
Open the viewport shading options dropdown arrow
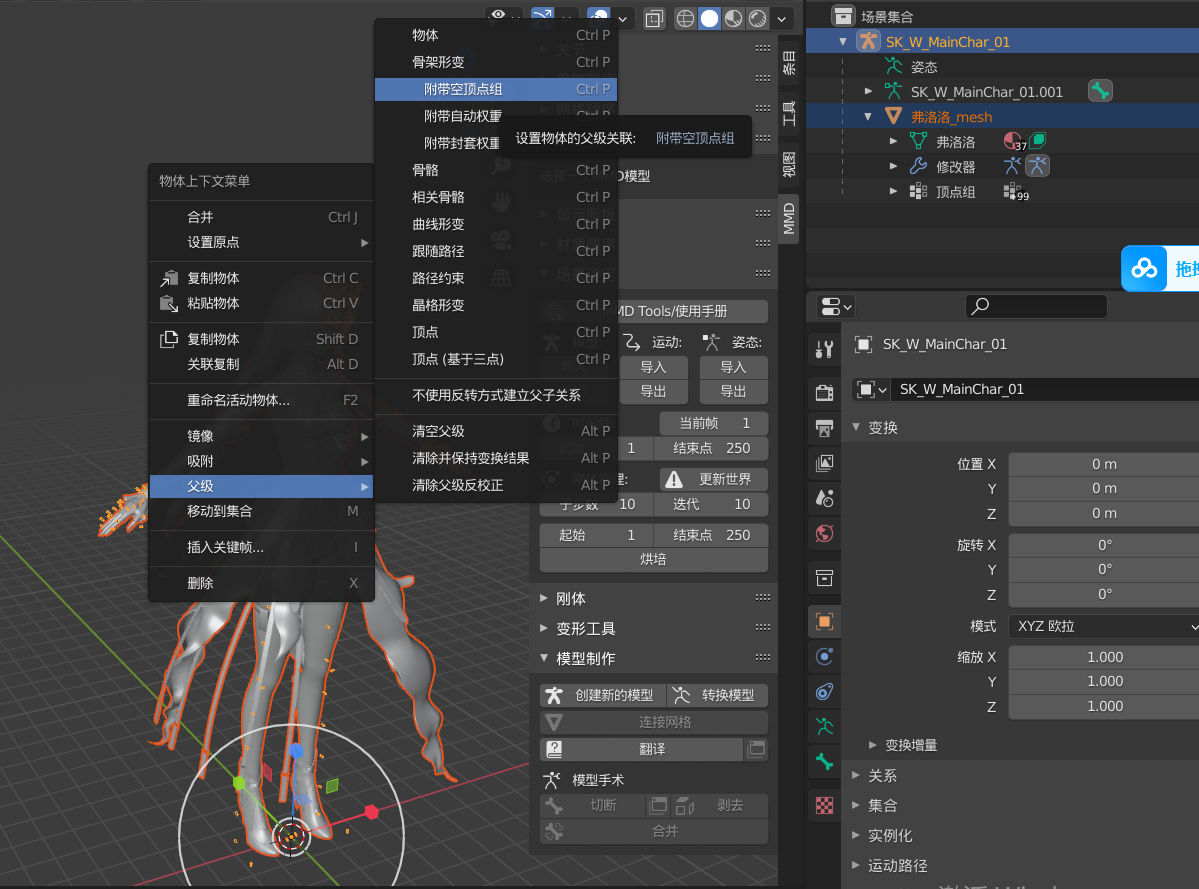coord(780,18)
